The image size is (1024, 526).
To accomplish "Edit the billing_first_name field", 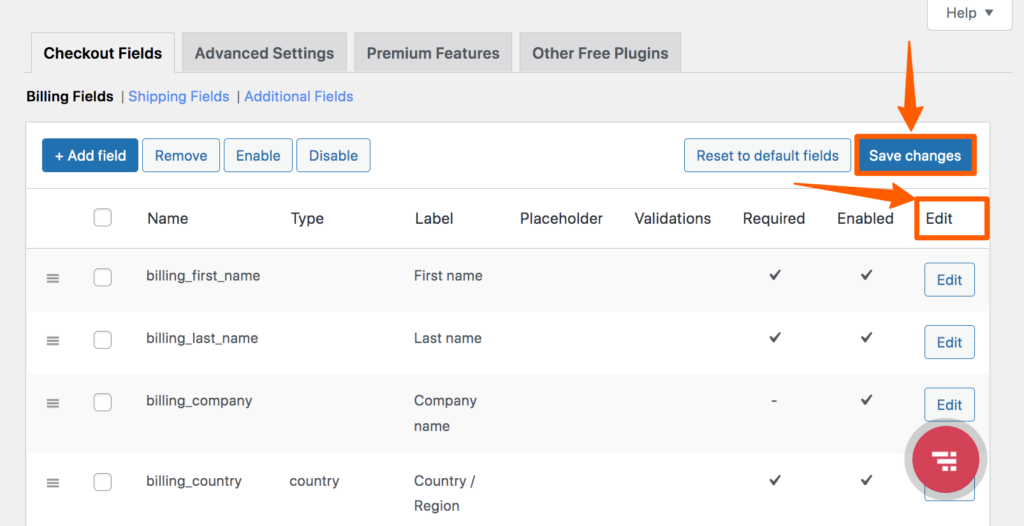I will (950, 280).
